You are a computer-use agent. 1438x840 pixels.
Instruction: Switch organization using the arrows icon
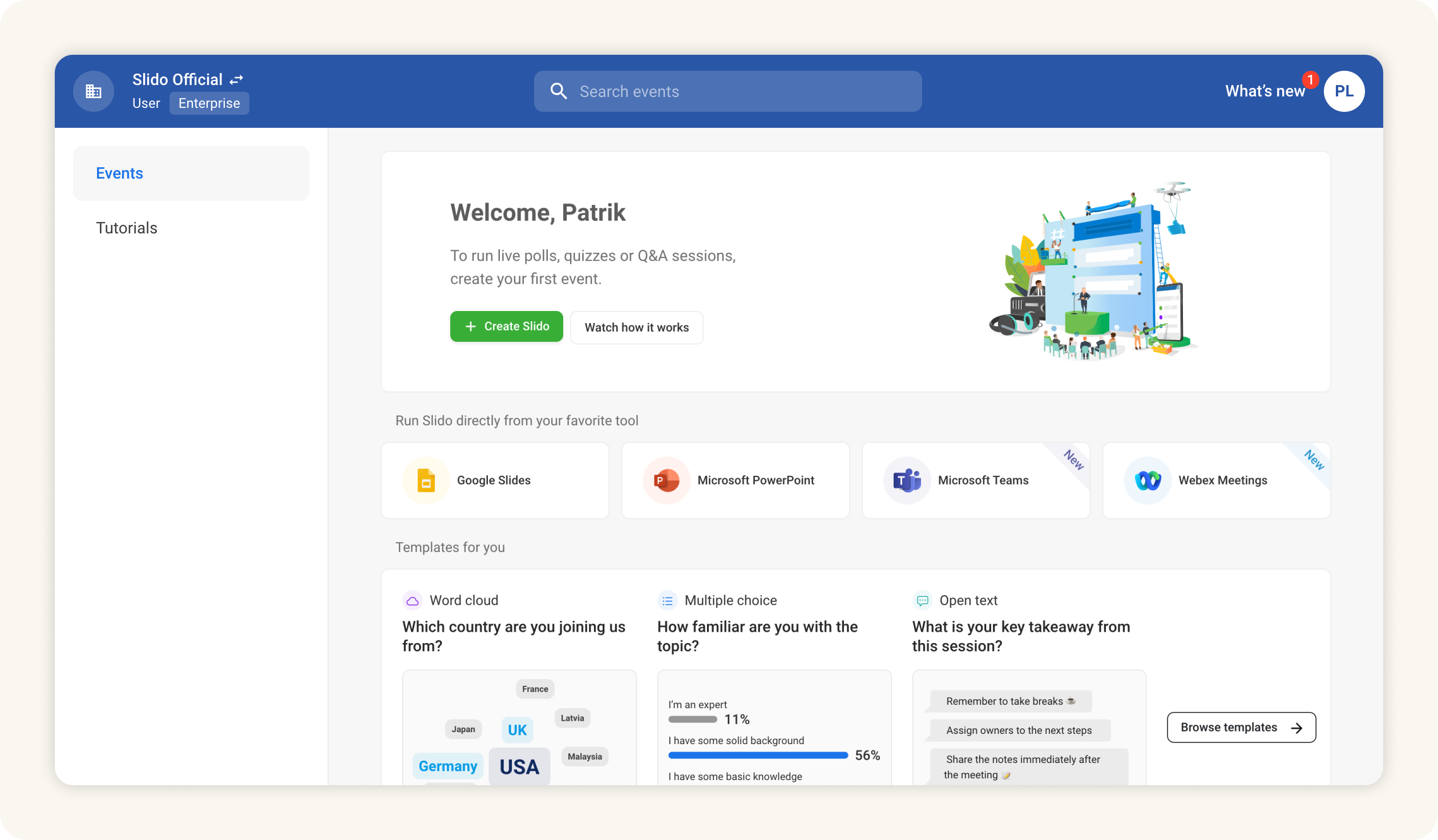click(236, 80)
